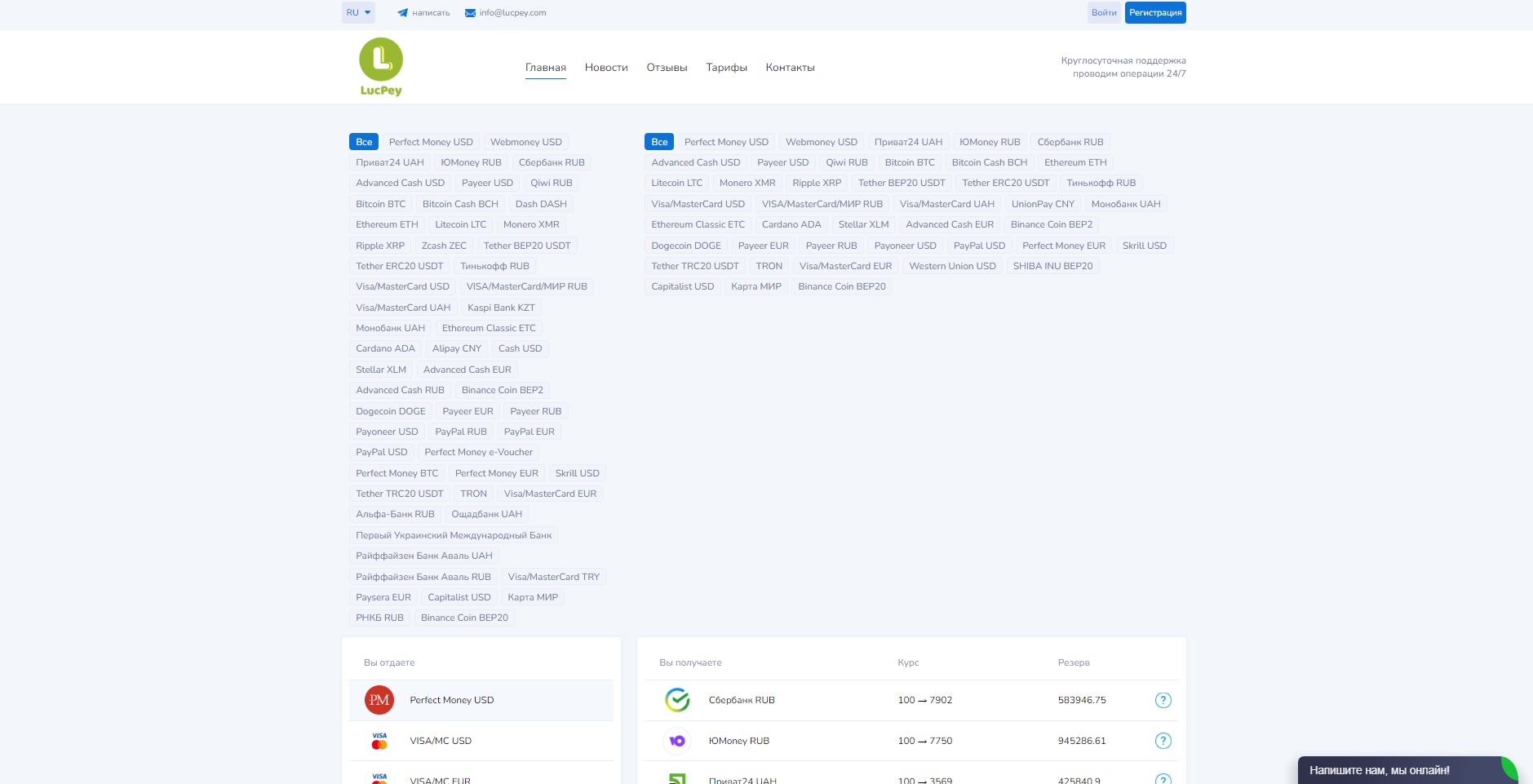
Task: Click the Регистрация button
Action: pyautogui.click(x=1155, y=12)
